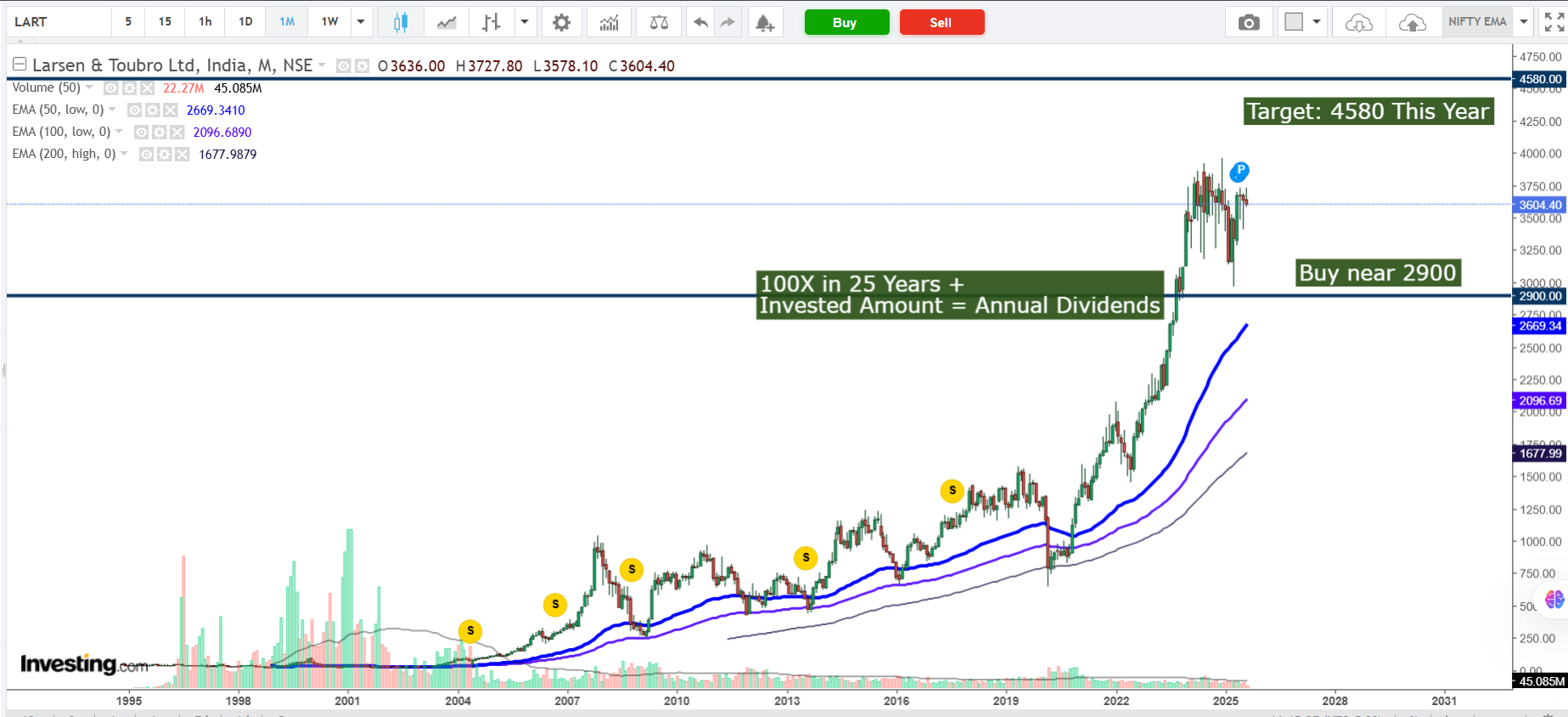Click the red Sell button
1568x717 pixels.
pyautogui.click(x=941, y=23)
